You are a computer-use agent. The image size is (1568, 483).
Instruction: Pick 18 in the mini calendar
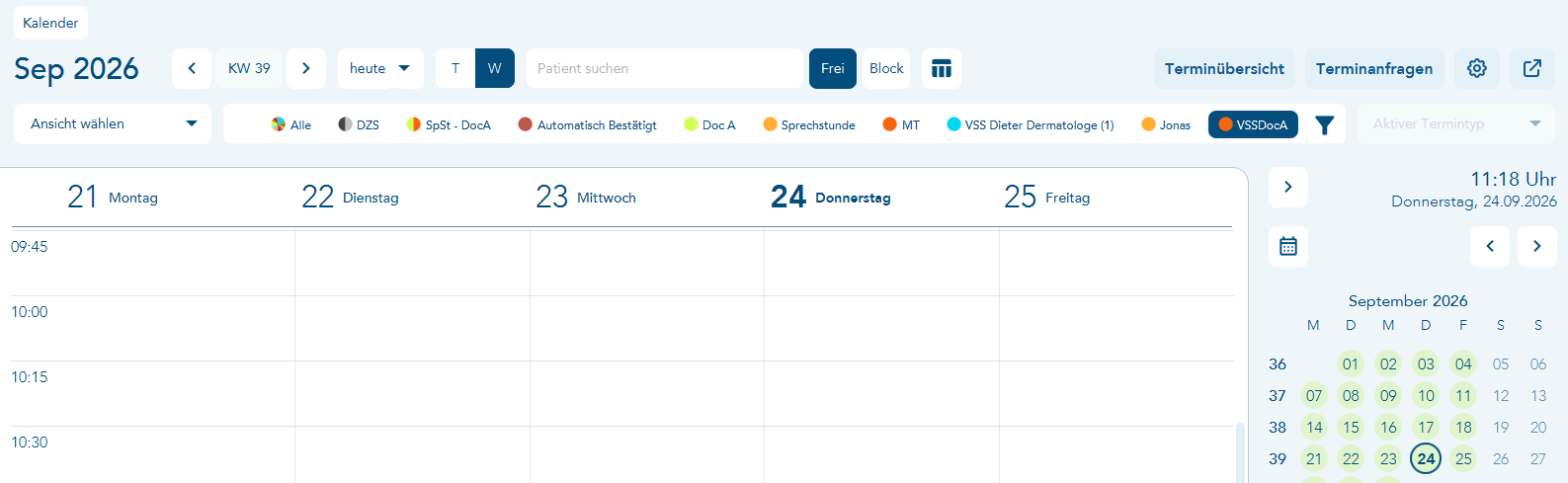coord(1463,427)
